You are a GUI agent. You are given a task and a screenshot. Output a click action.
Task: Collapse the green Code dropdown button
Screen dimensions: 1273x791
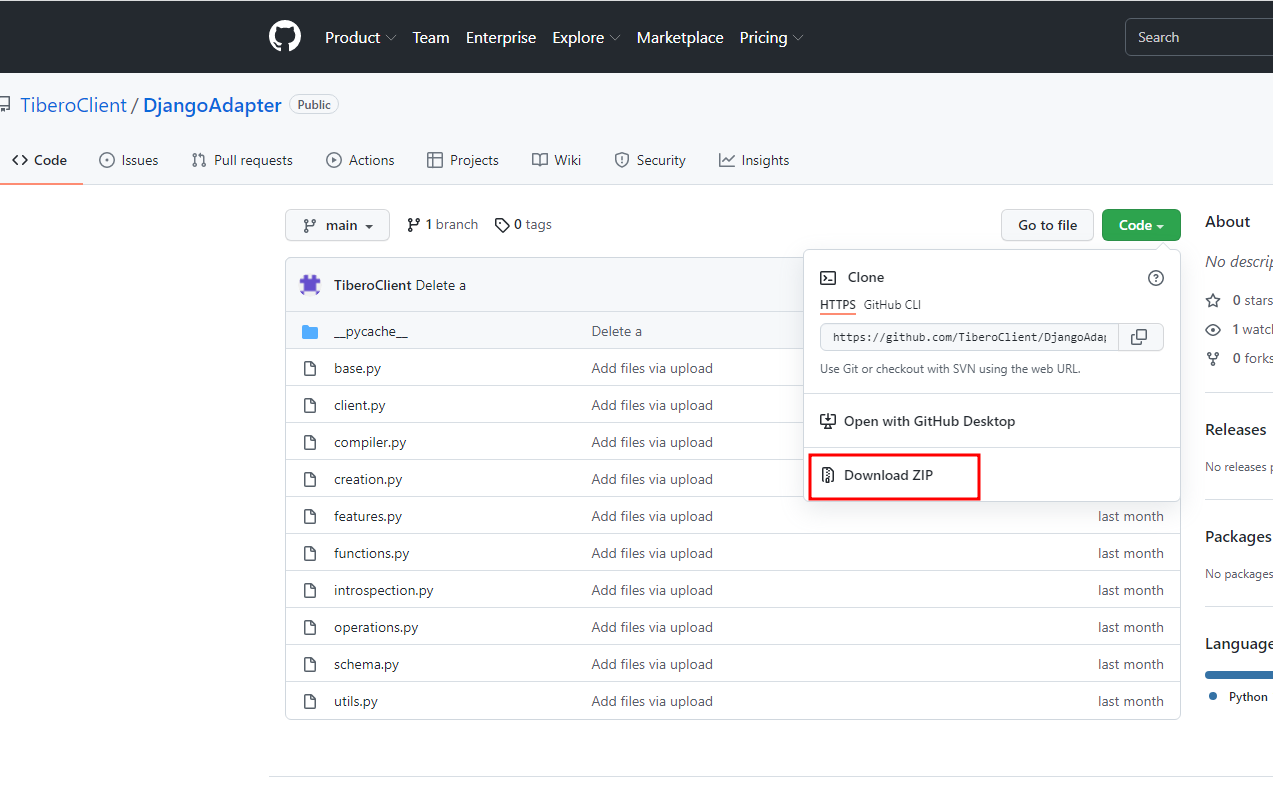[x=1141, y=225]
